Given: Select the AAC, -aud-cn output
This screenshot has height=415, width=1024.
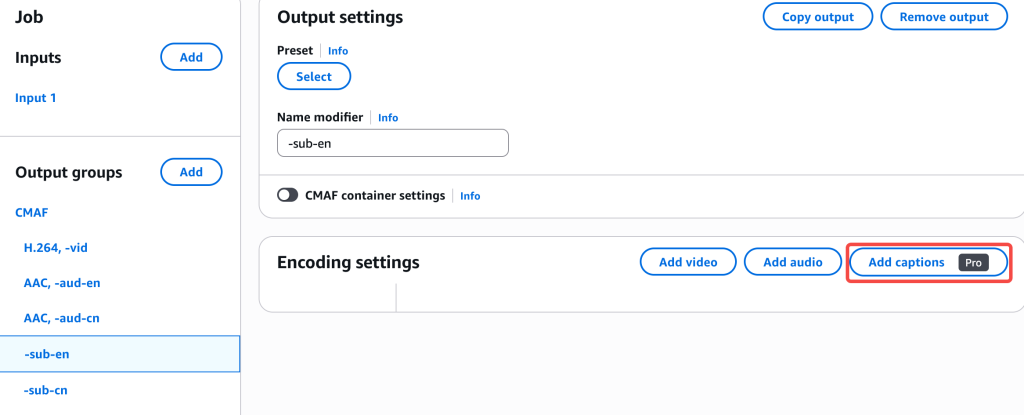Looking at the screenshot, I should click(x=62, y=318).
